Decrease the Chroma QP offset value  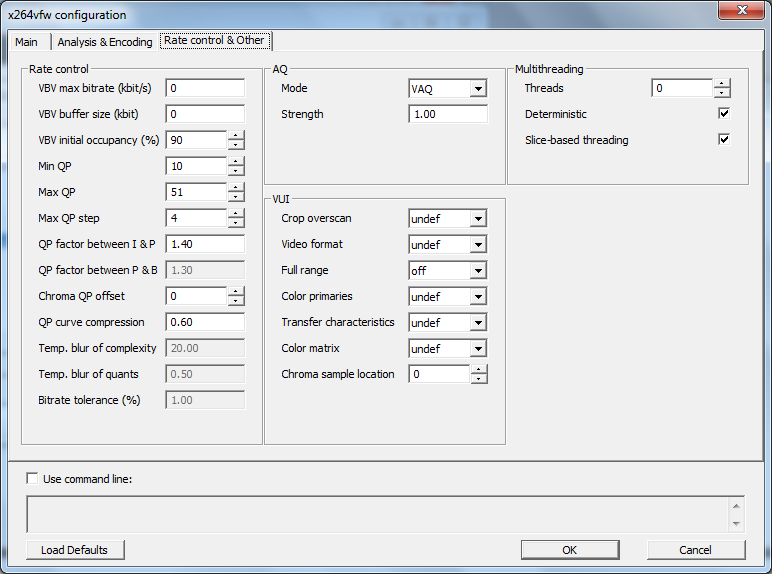pos(236,301)
